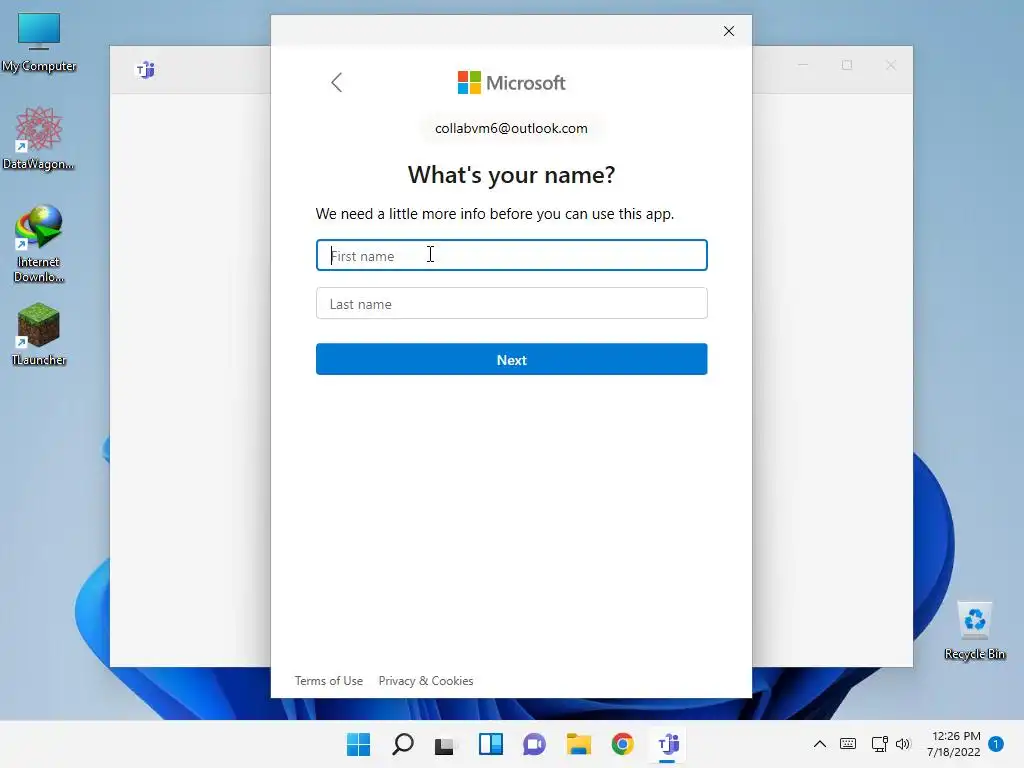Viewport: 1024px width, 768px height.
Task: Click Microsoft Teams taskbar icon
Action: [x=667, y=744]
